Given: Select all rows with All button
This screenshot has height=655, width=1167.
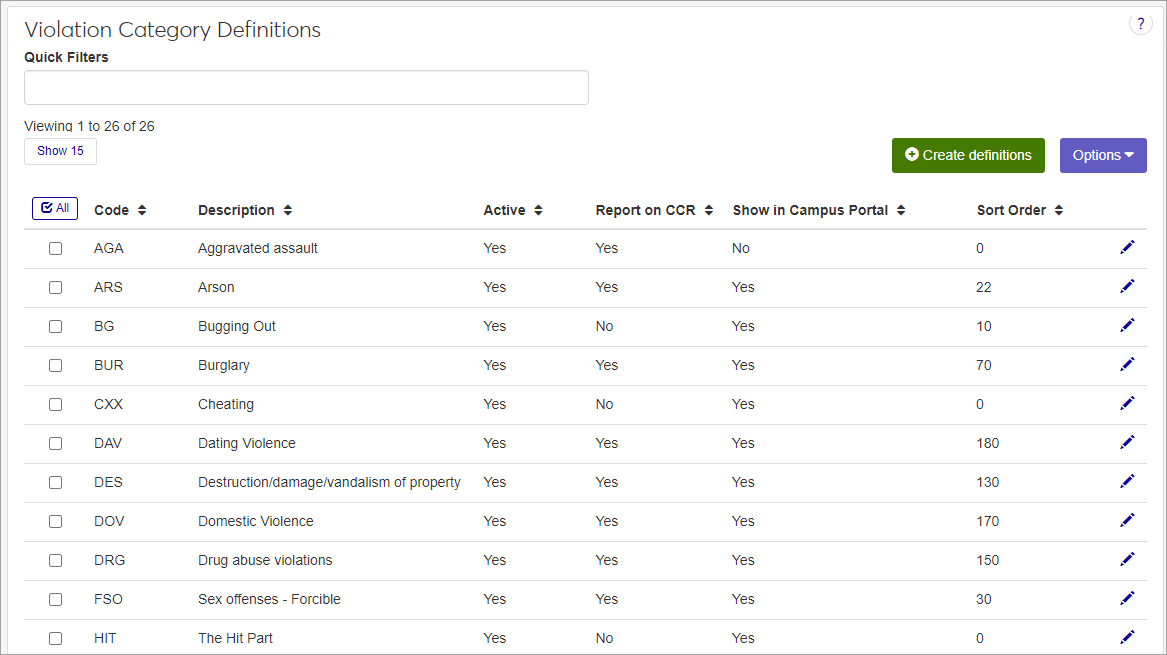Looking at the screenshot, I should click(55, 208).
